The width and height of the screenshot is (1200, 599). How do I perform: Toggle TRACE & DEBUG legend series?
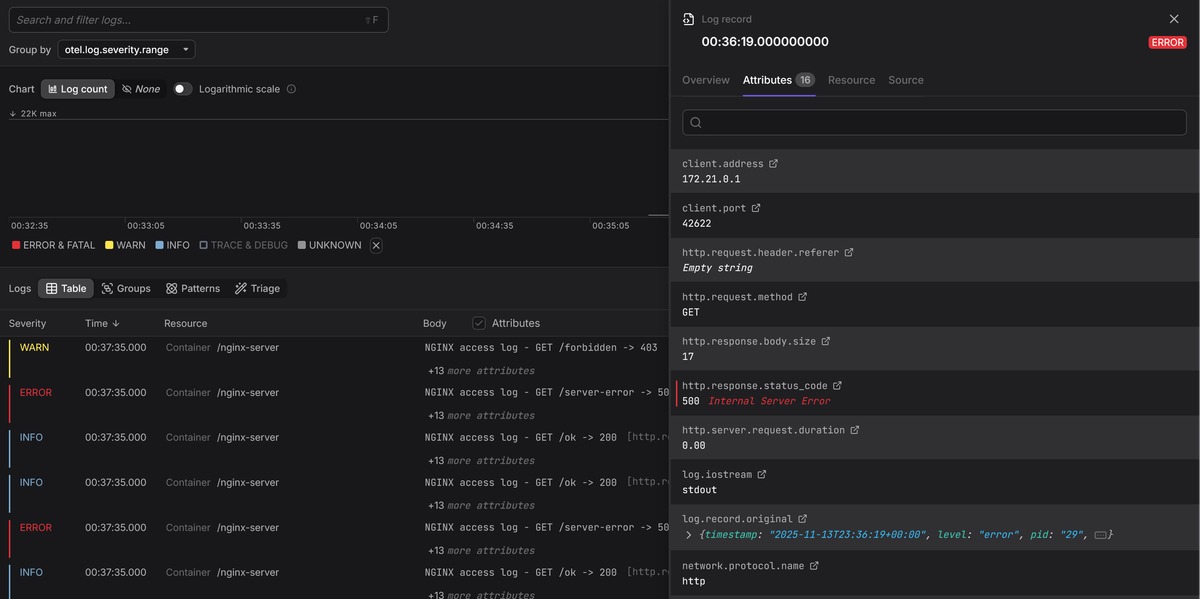(x=243, y=245)
